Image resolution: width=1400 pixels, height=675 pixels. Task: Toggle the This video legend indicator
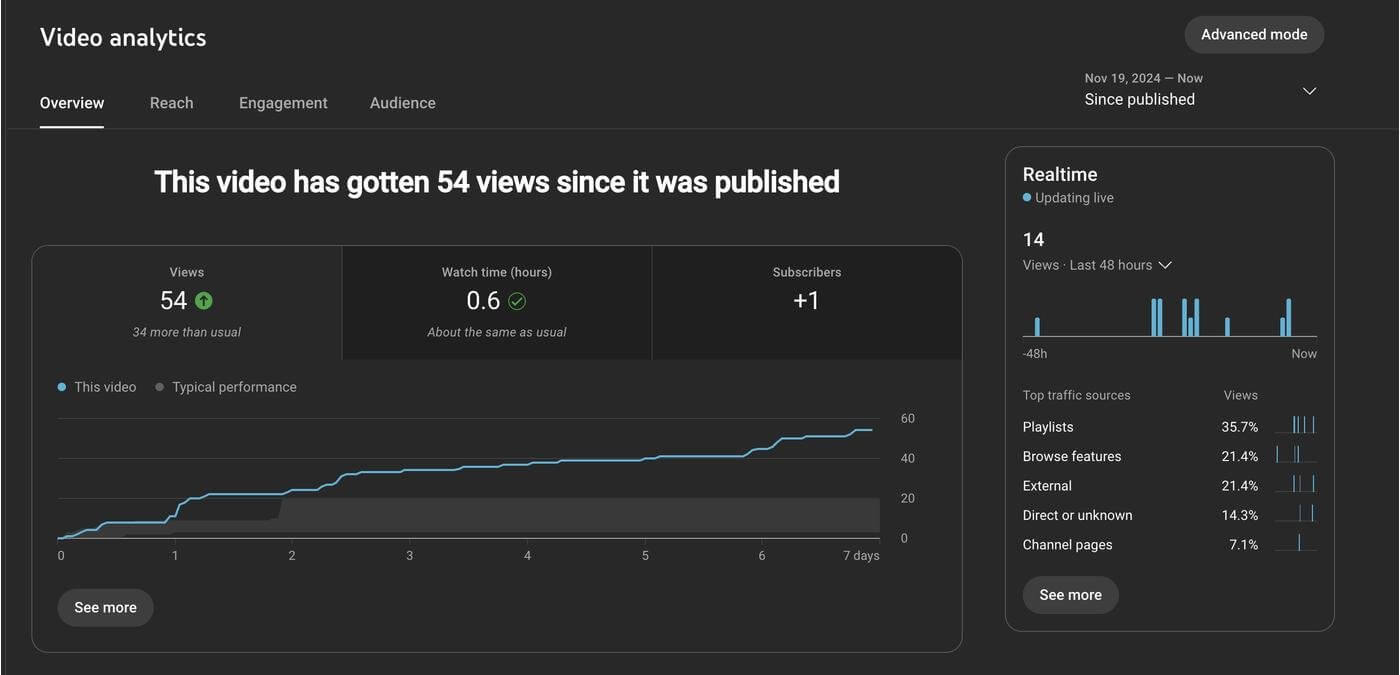click(x=62, y=386)
